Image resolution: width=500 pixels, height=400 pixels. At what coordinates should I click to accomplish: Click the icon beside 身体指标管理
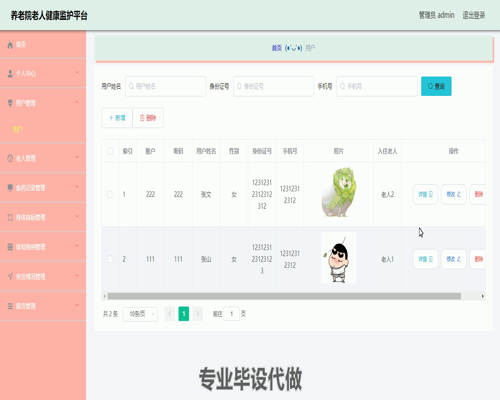10,217
